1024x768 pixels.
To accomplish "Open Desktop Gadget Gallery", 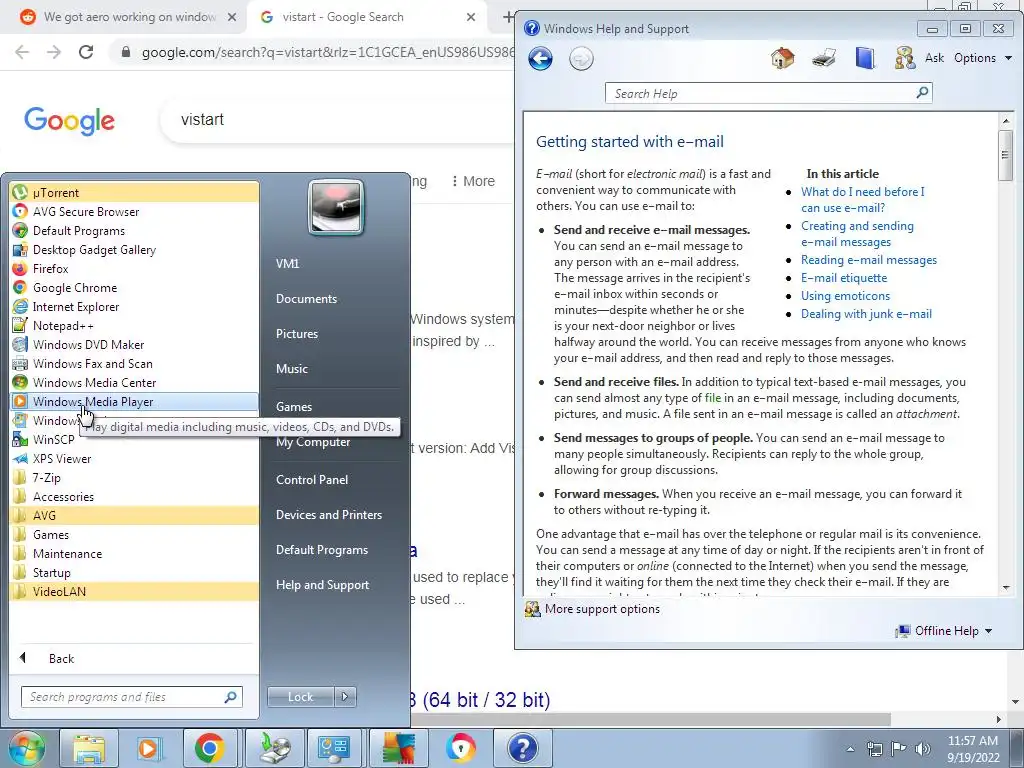I will click(x=134, y=249).
